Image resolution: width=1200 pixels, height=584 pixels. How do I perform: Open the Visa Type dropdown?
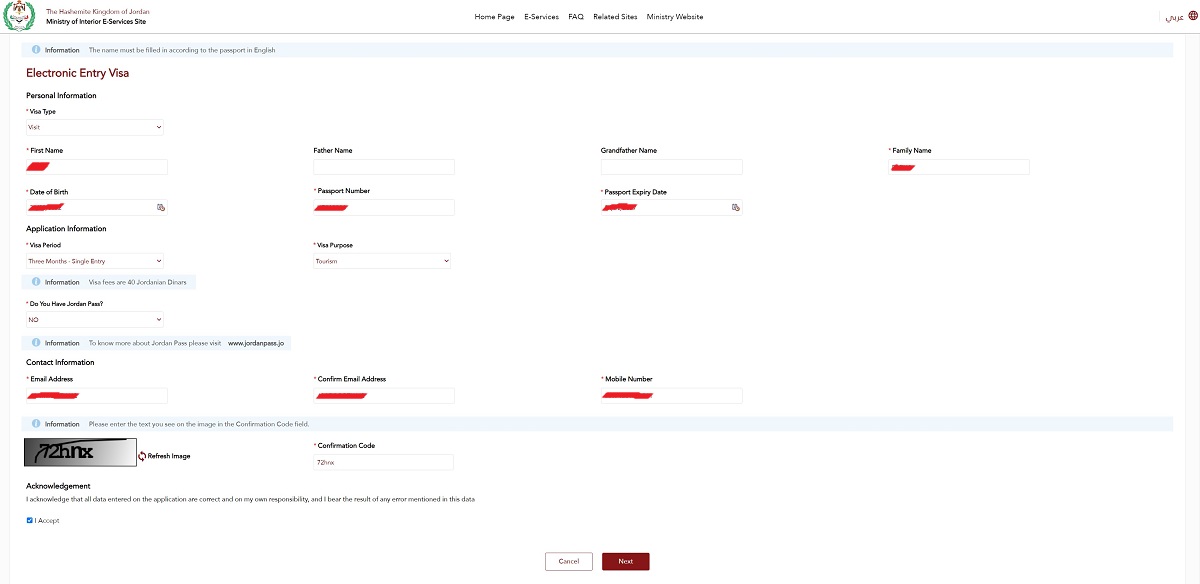tap(95, 127)
